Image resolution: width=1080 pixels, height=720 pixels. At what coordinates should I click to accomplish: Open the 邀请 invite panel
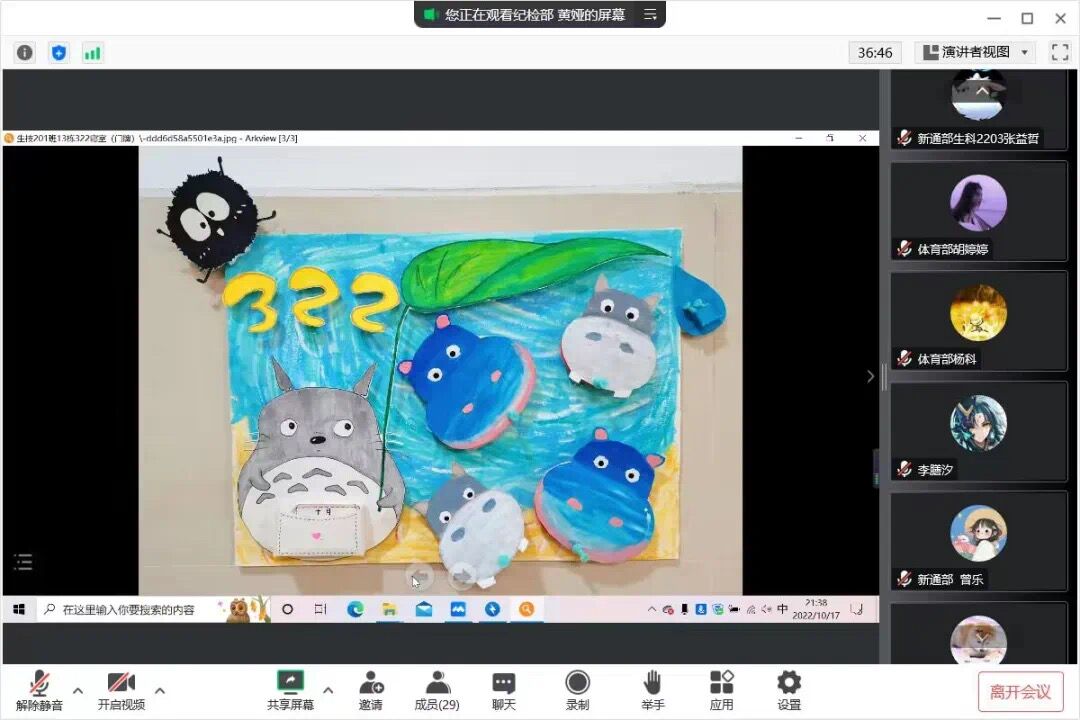tap(371, 690)
